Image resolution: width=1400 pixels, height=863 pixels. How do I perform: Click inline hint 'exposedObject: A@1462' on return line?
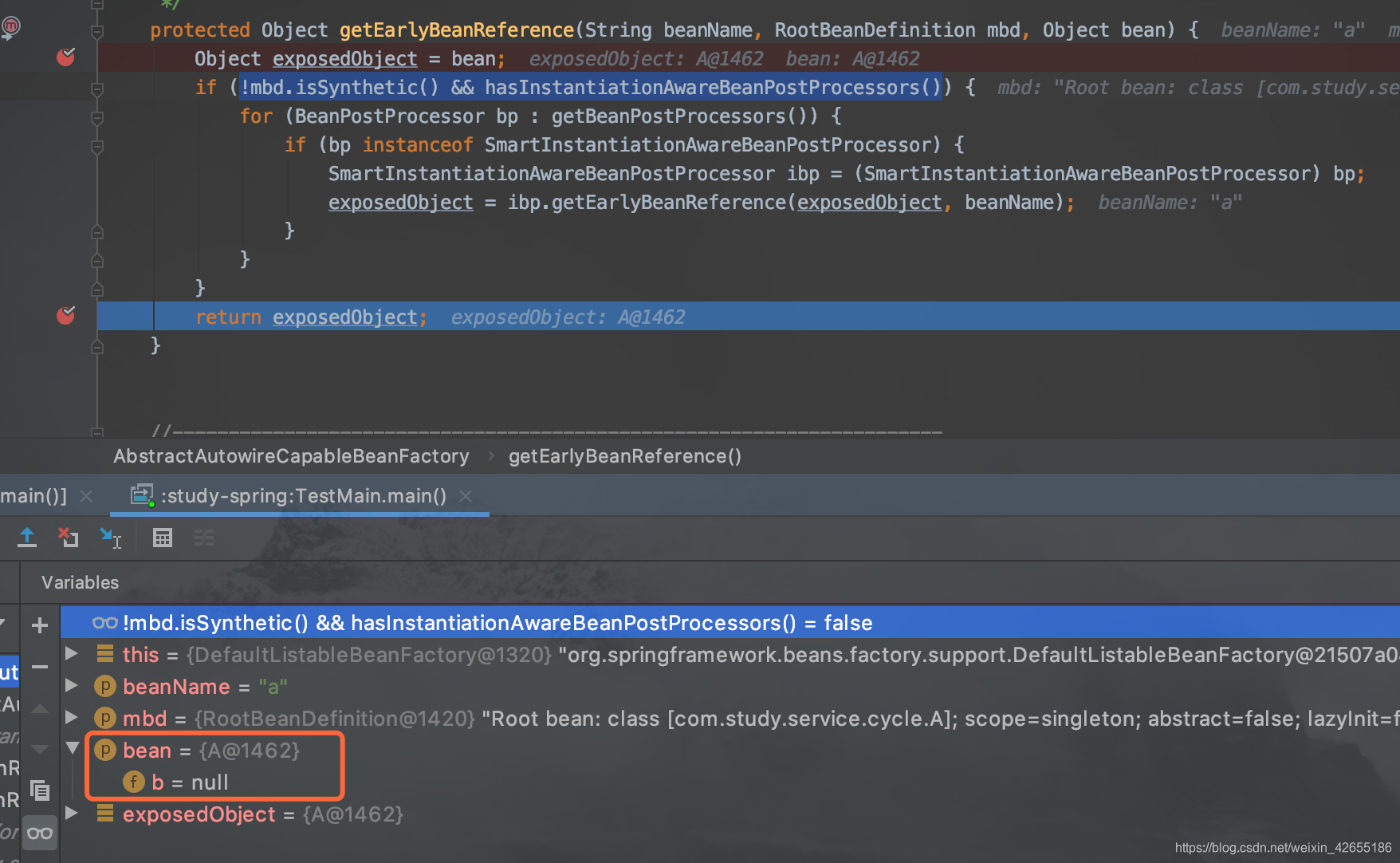pos(568,317)
